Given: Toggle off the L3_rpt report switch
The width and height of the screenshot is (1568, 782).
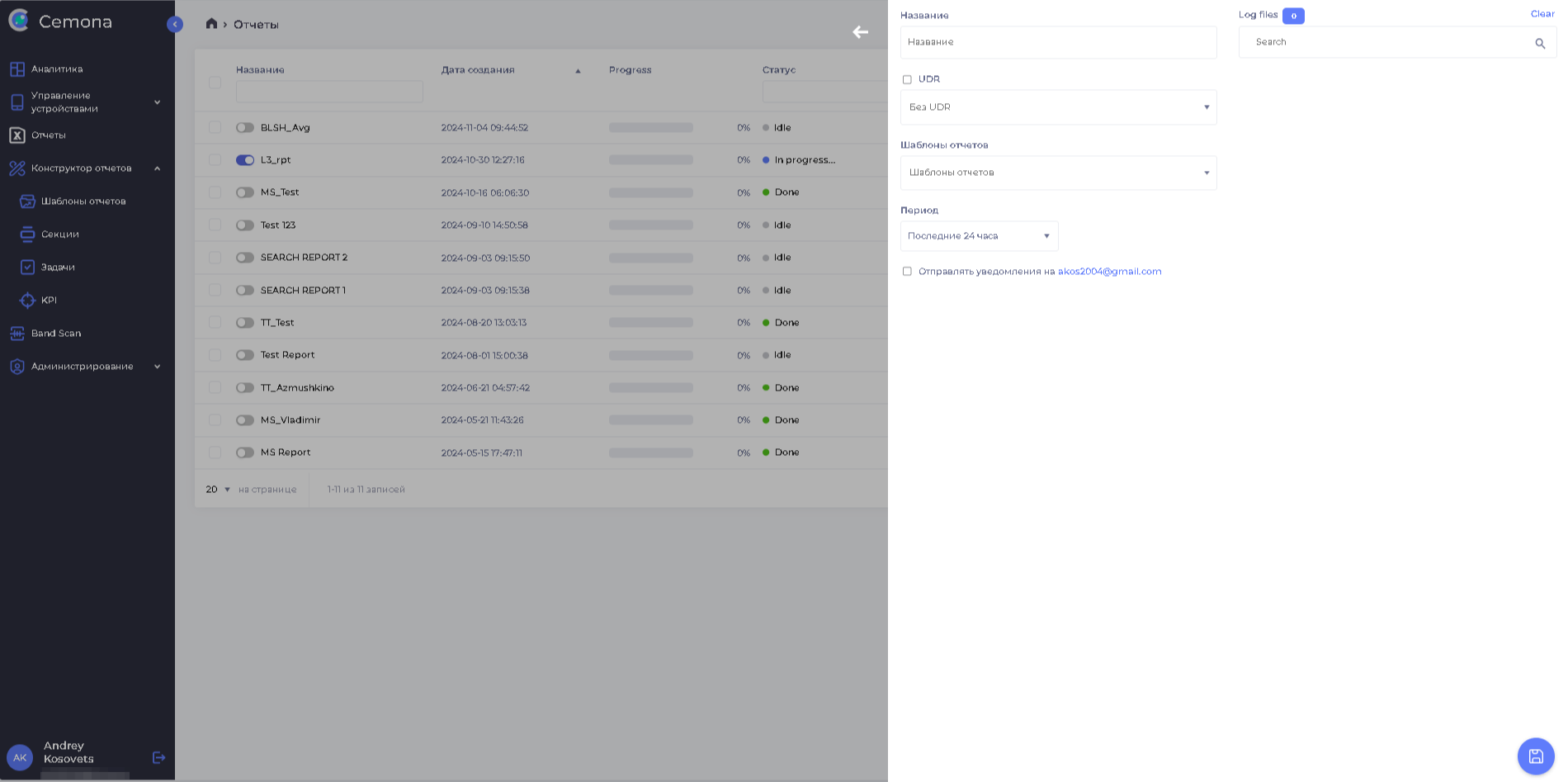Looking at the screenshot, I should tap(245, 160).
